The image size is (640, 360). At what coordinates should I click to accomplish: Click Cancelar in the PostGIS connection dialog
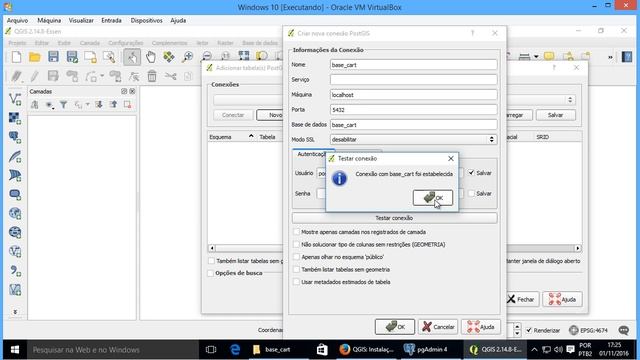pos(438,327)
